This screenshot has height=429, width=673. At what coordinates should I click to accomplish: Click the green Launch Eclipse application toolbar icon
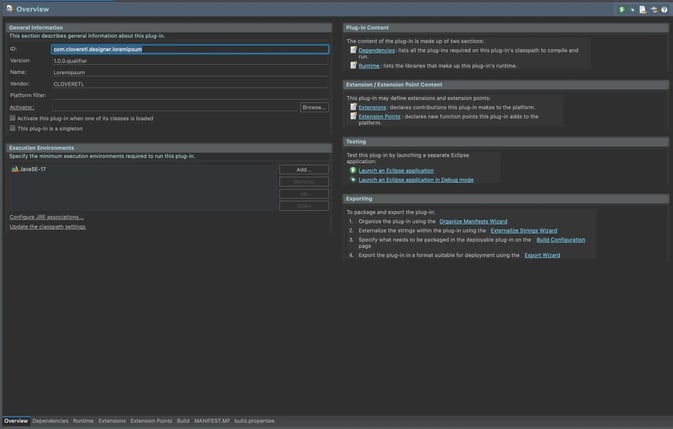pyautogui.click(x=621, y=9)
